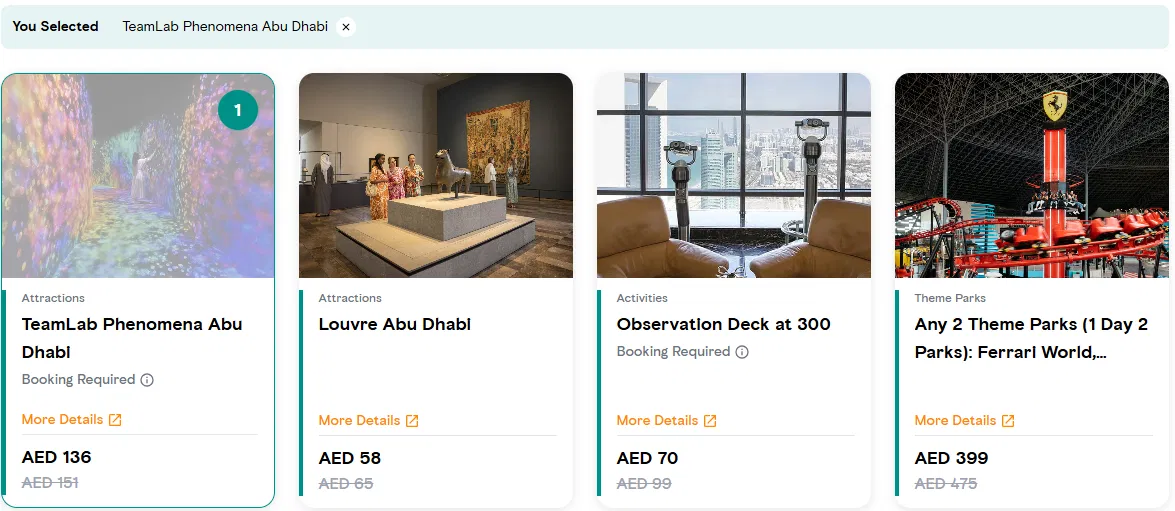Screen dimensions: 1175x511
Task: Open More Details for Louvre Abu Dhabi
Action: coord(359,421)
